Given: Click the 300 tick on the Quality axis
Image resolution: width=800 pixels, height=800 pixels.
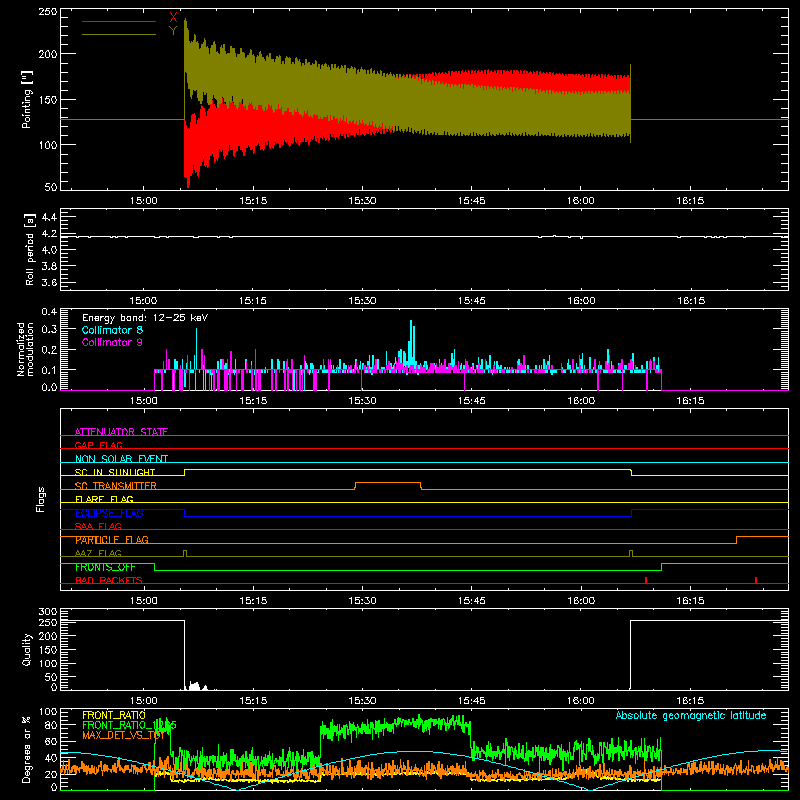Looking at the screenshot, I should [x=47, y=612].
